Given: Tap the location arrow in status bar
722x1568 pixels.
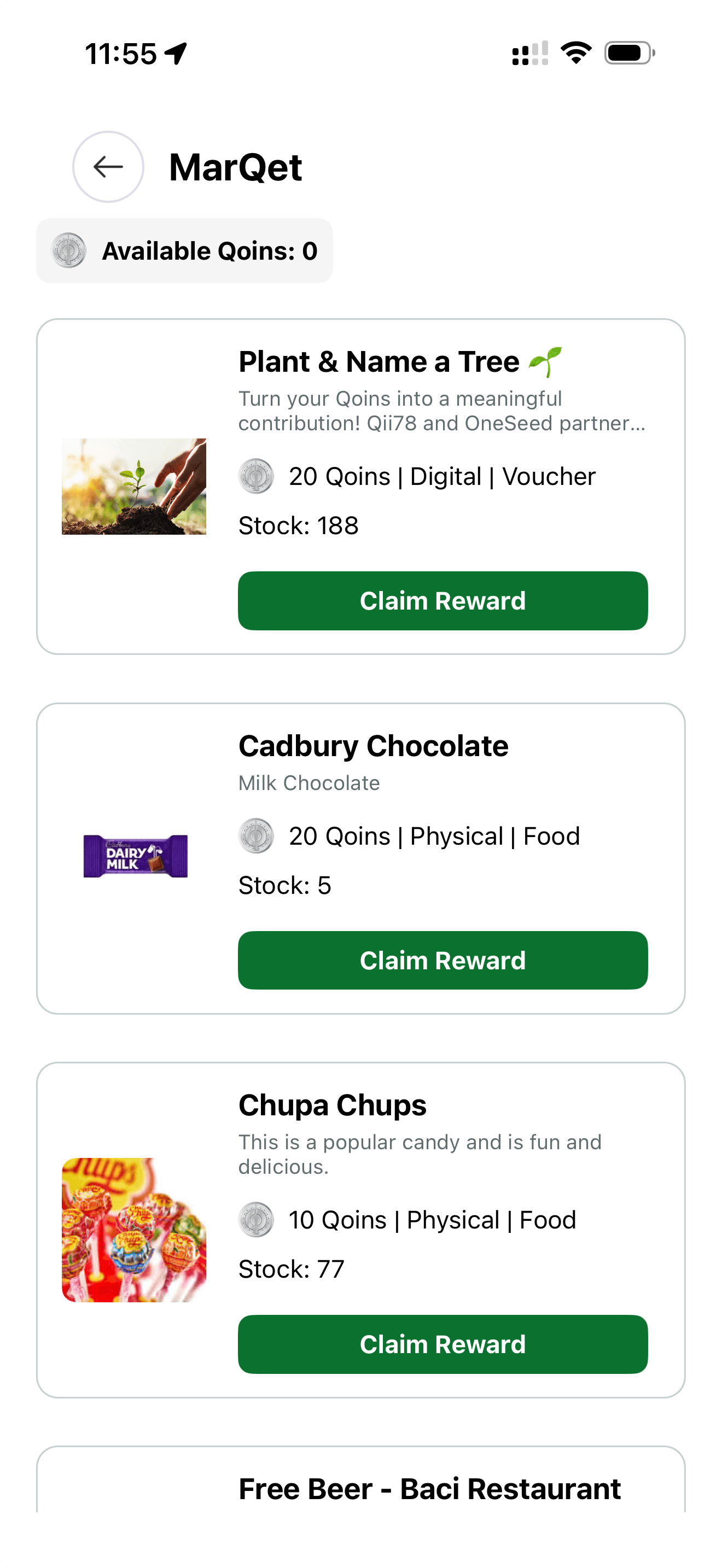Looking at the screenshot, I should tap(176, 54).
